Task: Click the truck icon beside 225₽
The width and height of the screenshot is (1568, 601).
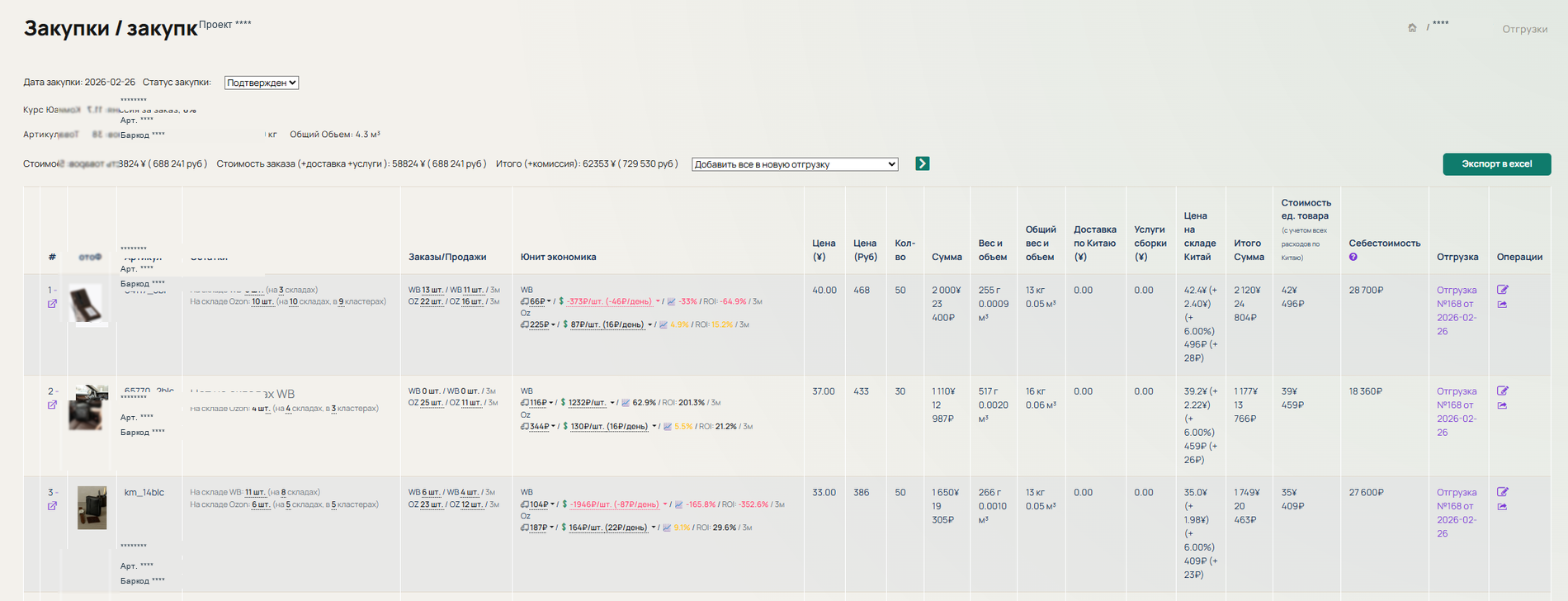Action: (524, 325)
